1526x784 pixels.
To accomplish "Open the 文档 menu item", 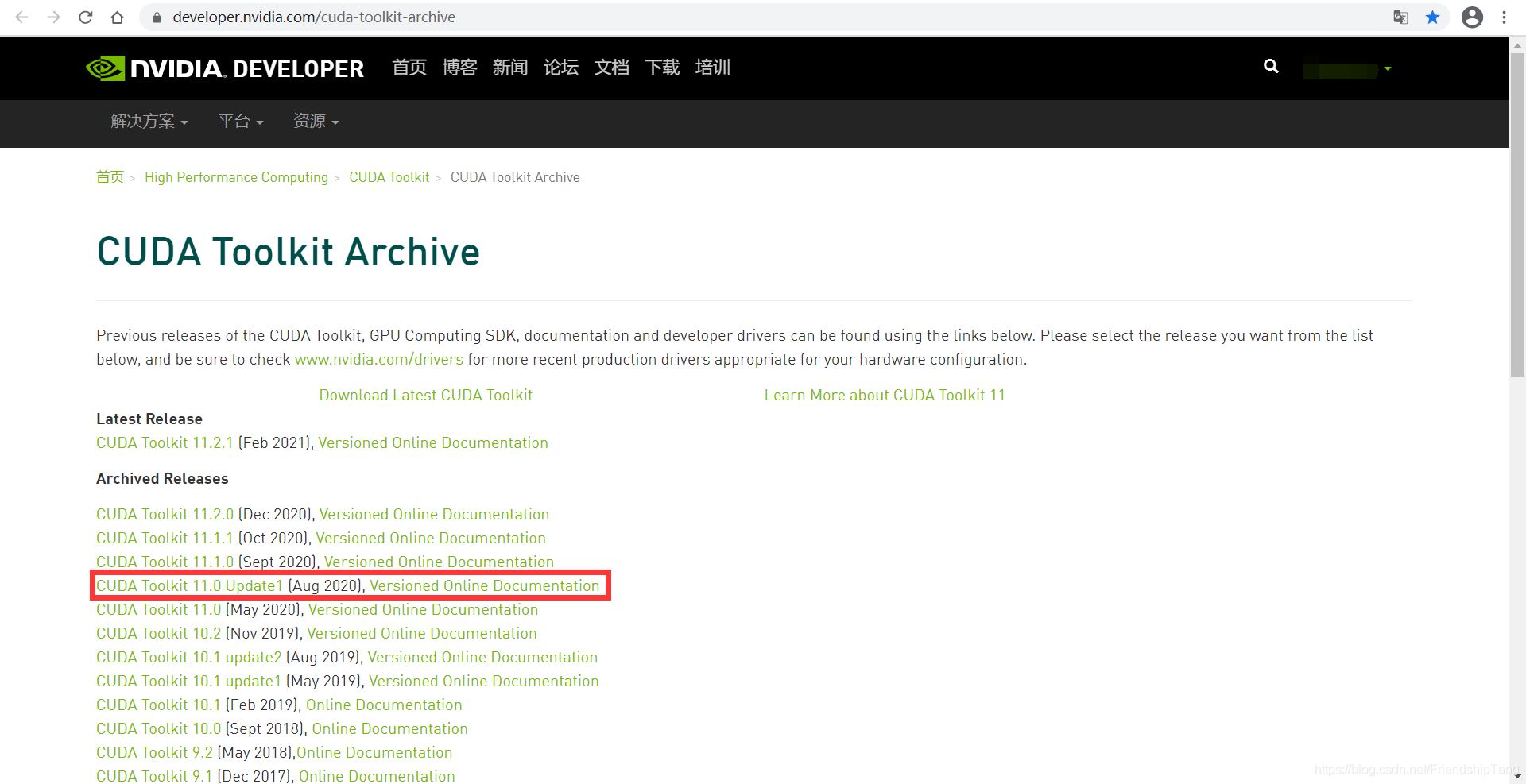I will click(x=611, y=68).
